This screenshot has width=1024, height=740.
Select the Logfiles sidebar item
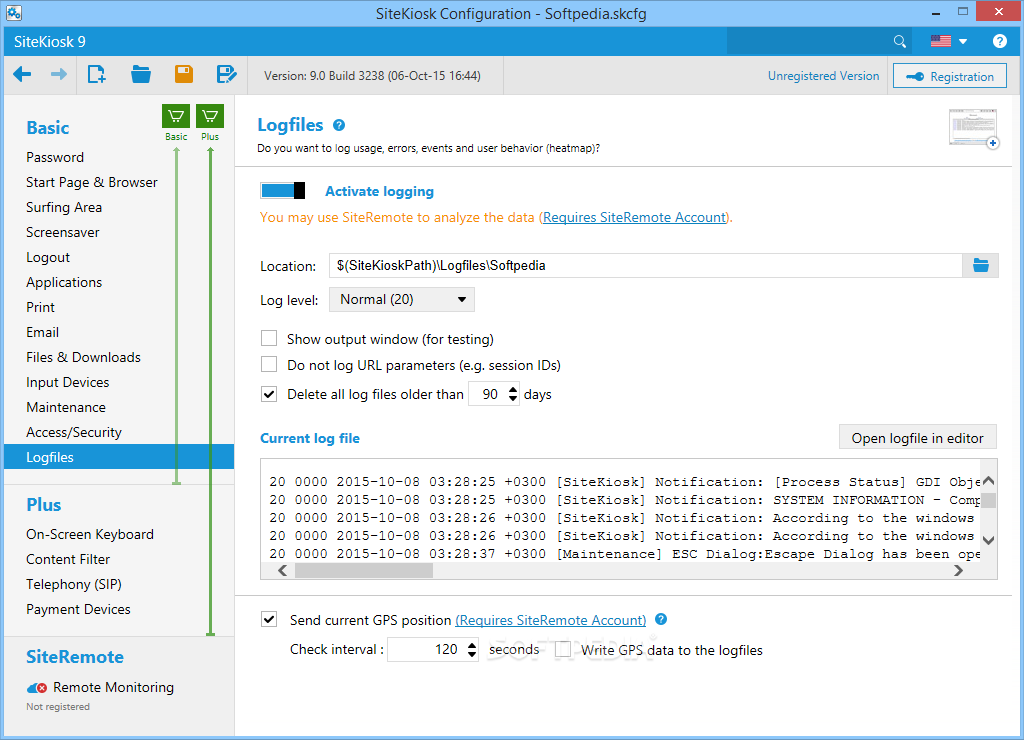pyautogui.click(x=119, y=457)
